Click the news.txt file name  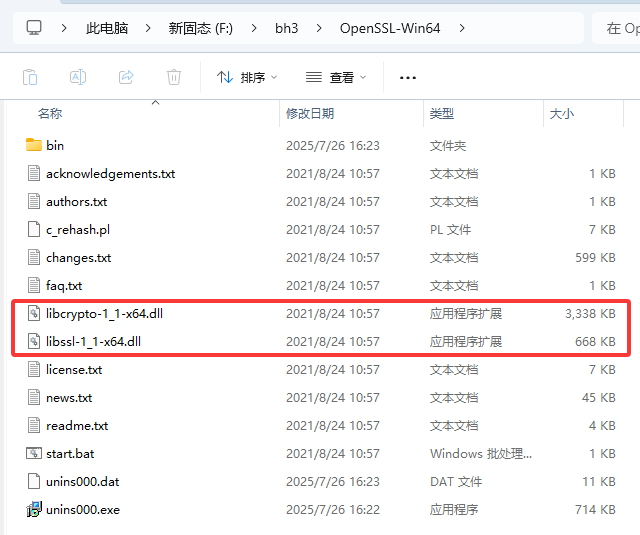69,398
